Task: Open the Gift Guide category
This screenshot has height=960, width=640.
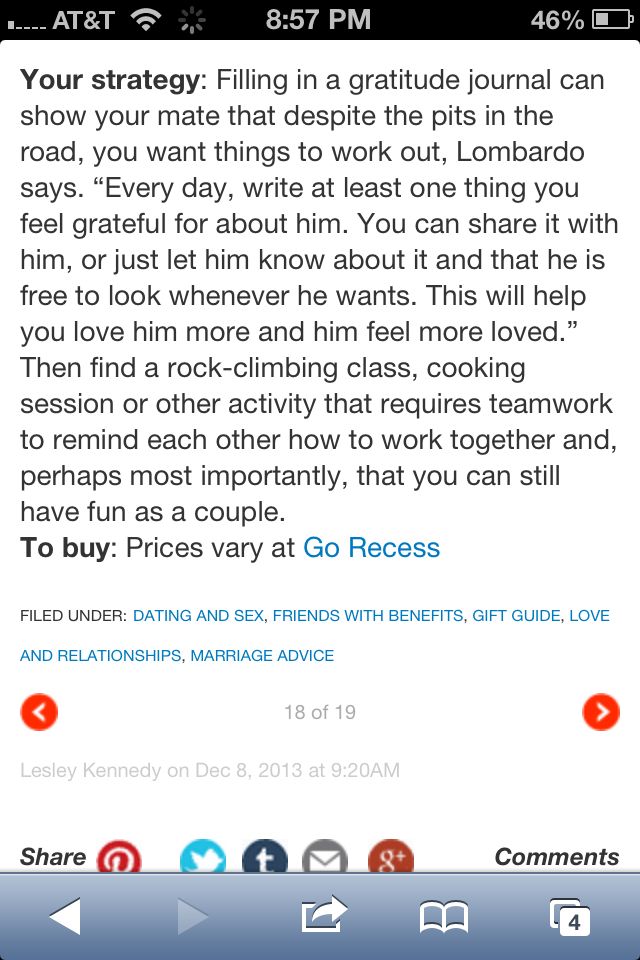Action: [516, 616]
